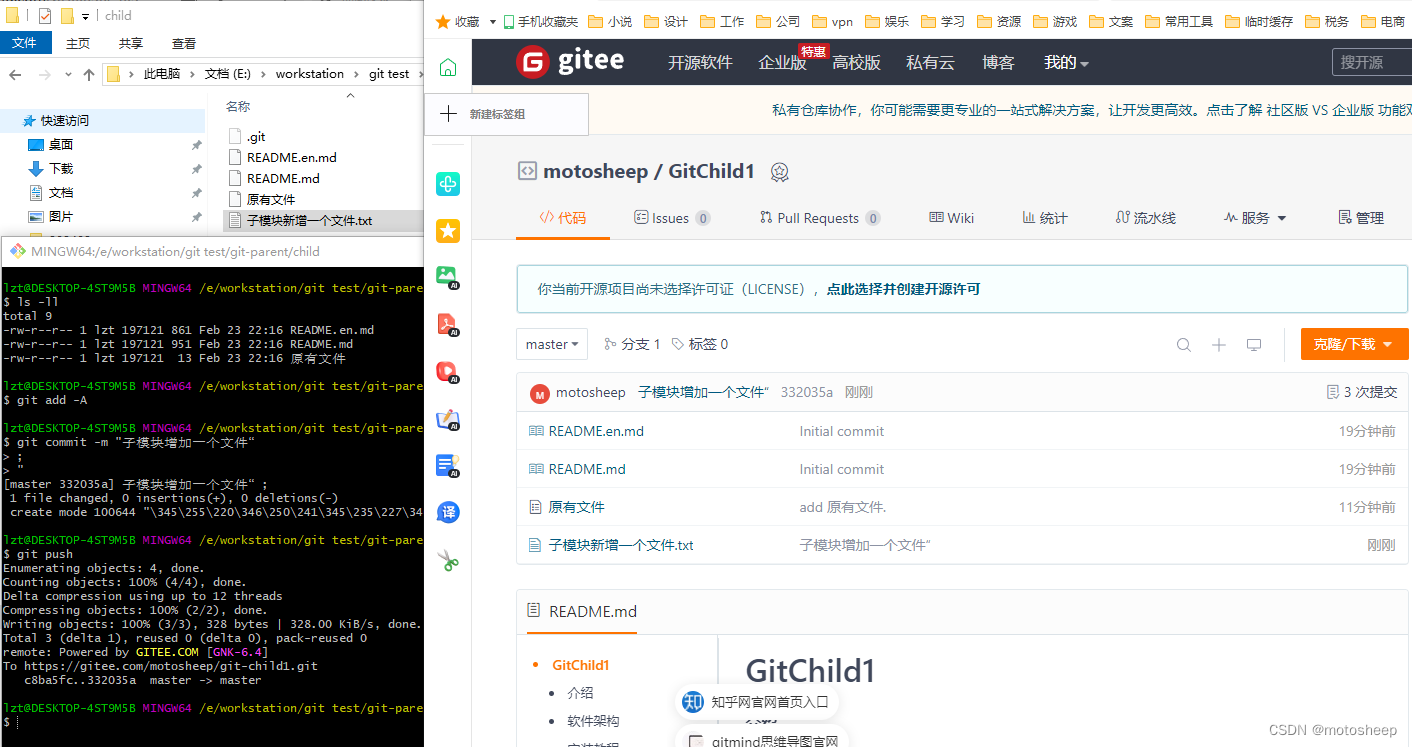Open the AI video tool in sidebar
Image resolution: width=1412 pixels, height=747 pixels.
click(x=448, y=371)
